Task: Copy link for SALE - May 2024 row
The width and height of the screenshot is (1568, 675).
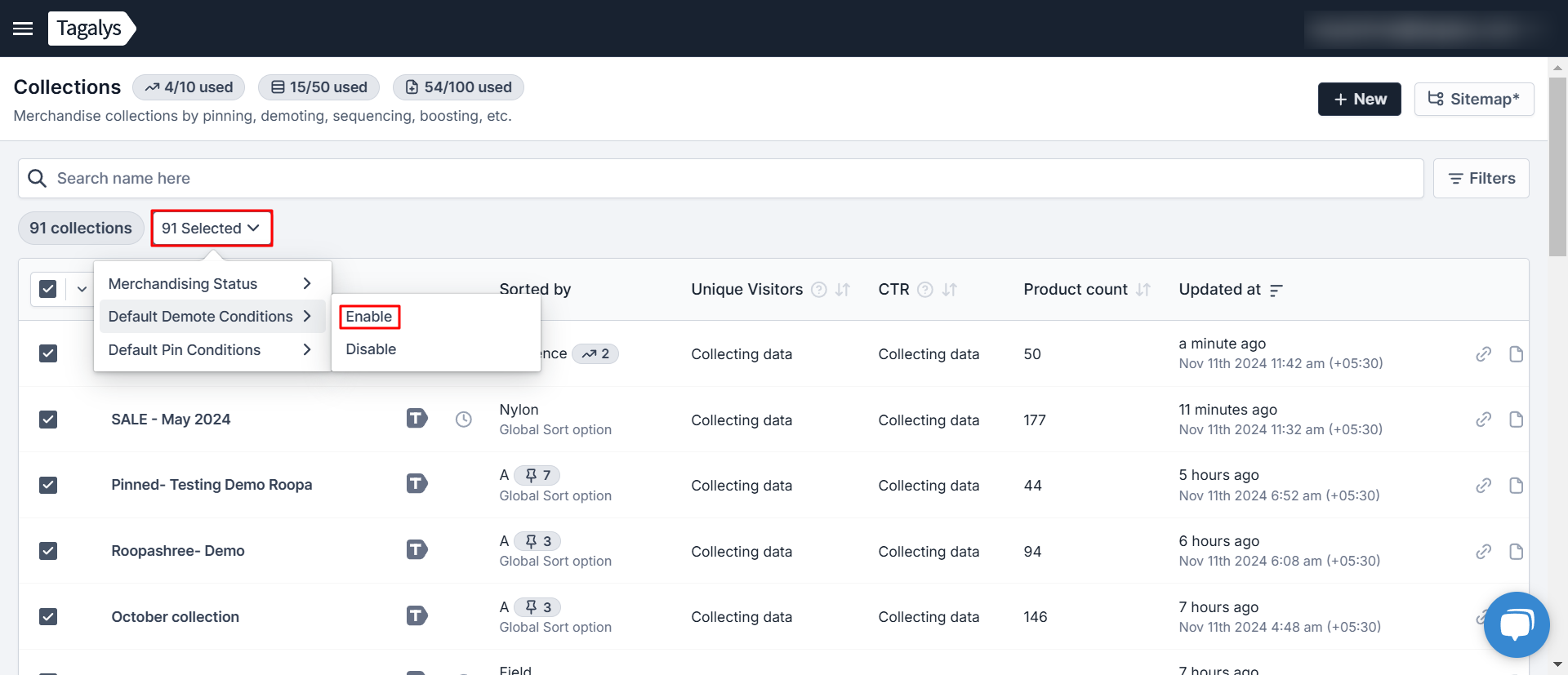Action: pos(1483,420)
